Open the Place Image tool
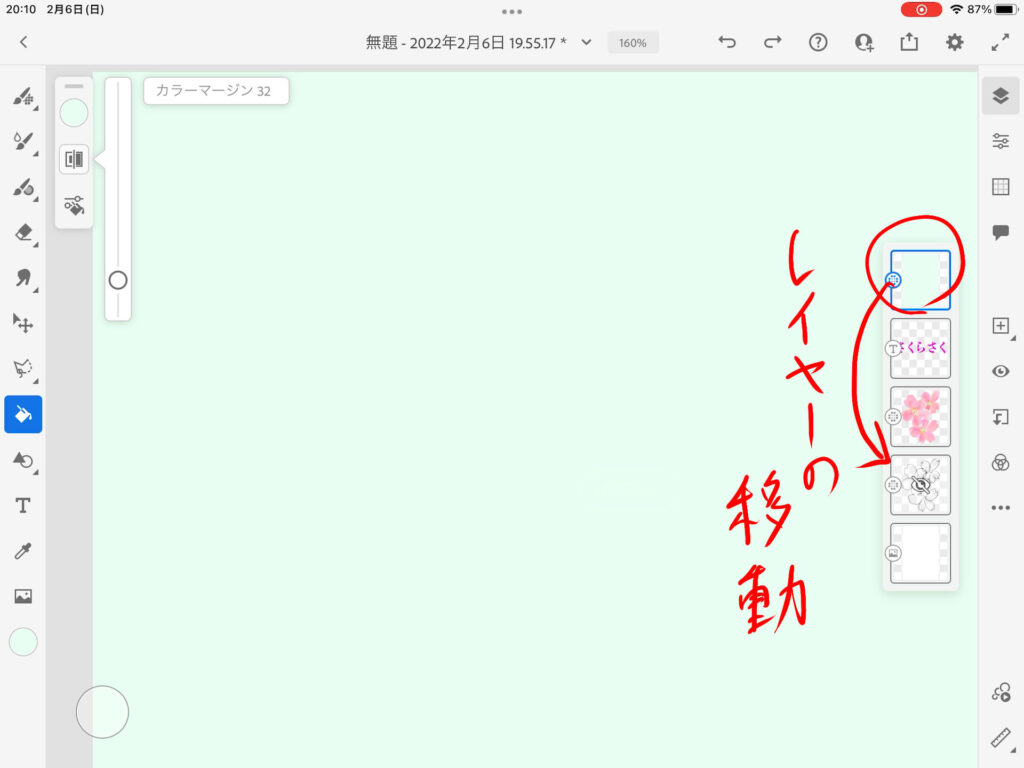Screen dimensions: 1024x768 (x=23, y=597)
